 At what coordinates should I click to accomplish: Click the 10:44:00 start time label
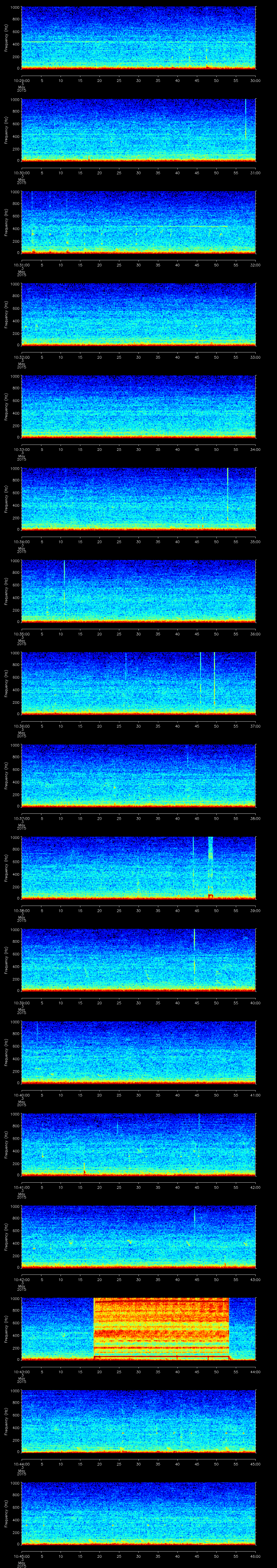(22, 1464)
